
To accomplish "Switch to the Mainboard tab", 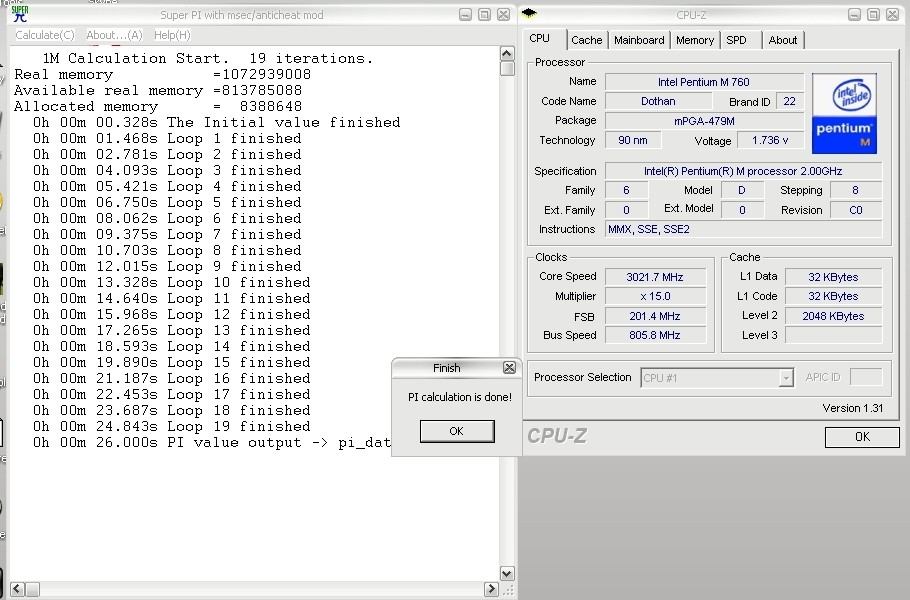I will [x=639, y=40].
